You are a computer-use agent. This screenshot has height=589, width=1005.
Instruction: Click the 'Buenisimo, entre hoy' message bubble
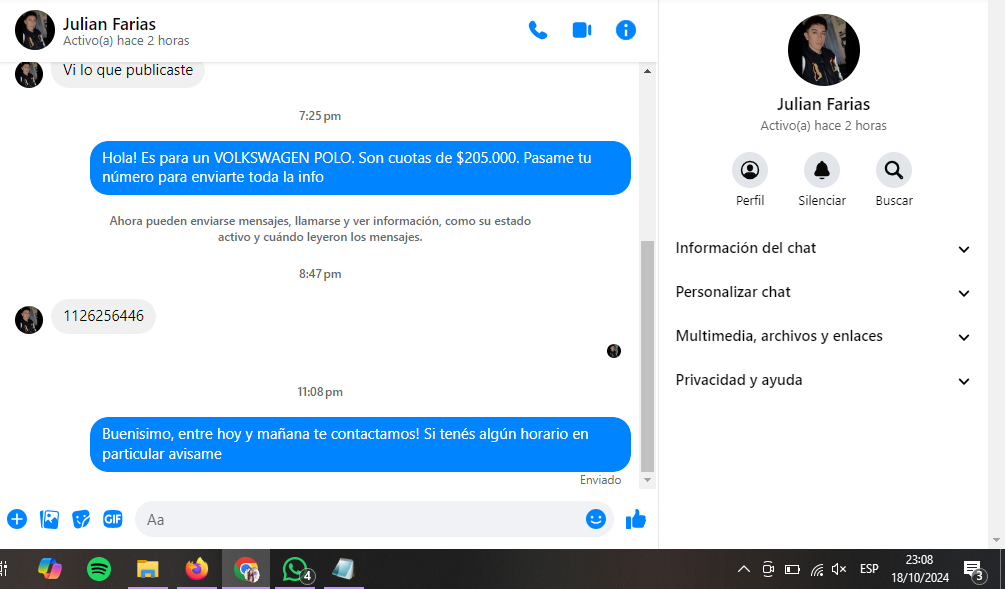click(360, 444)
